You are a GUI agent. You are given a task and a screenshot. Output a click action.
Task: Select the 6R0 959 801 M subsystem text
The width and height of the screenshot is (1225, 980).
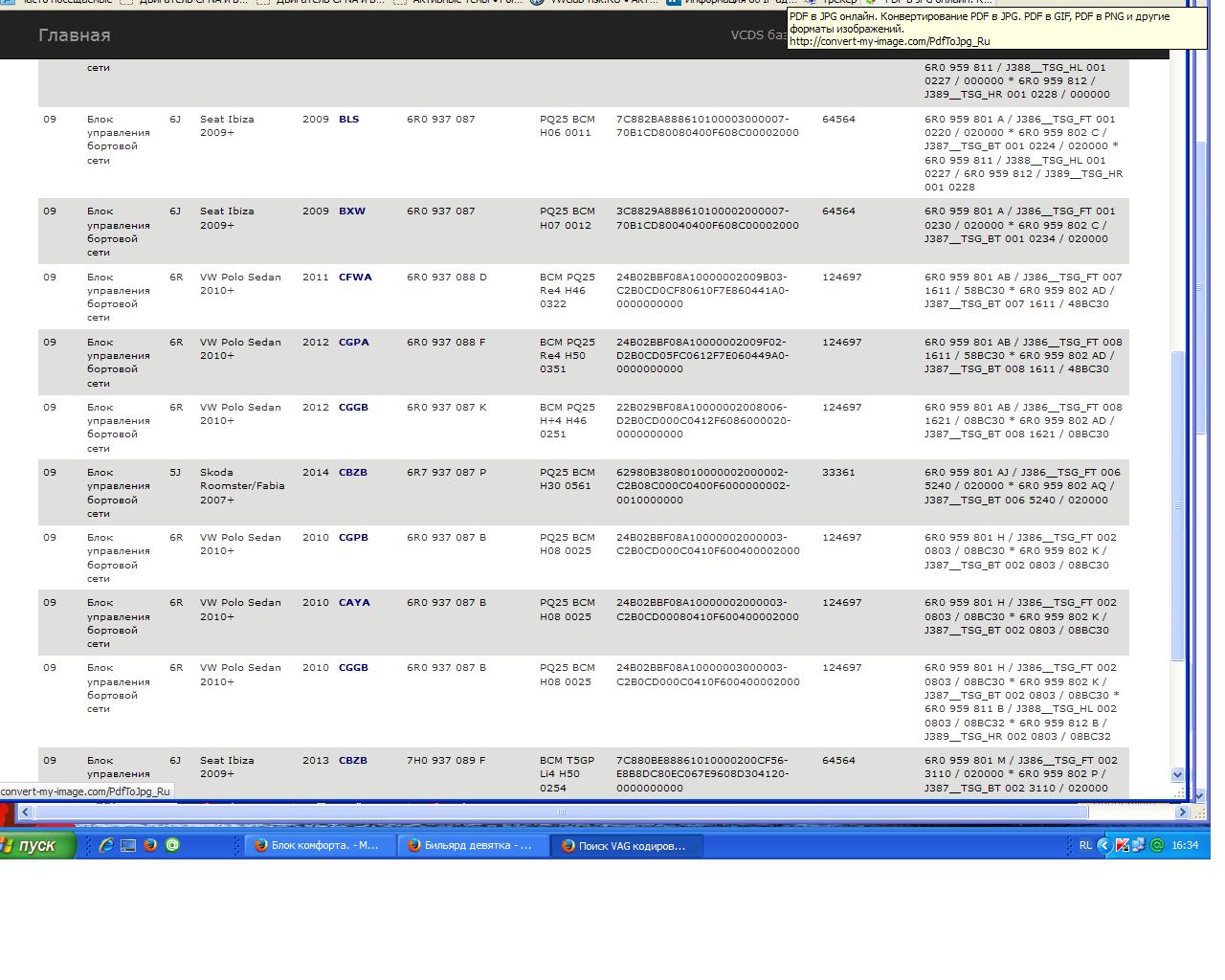click(1021, 774)
